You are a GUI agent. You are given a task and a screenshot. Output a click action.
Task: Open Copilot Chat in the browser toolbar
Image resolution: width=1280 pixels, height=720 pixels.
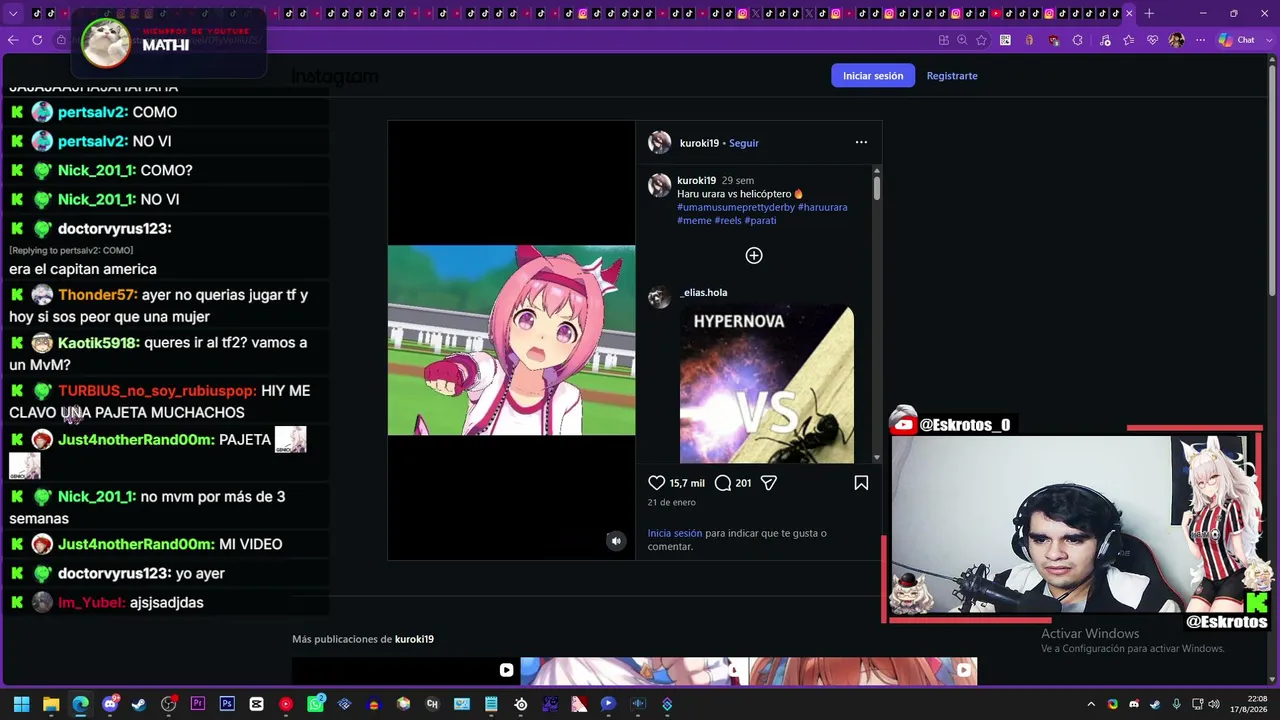tap(1236, 40)
